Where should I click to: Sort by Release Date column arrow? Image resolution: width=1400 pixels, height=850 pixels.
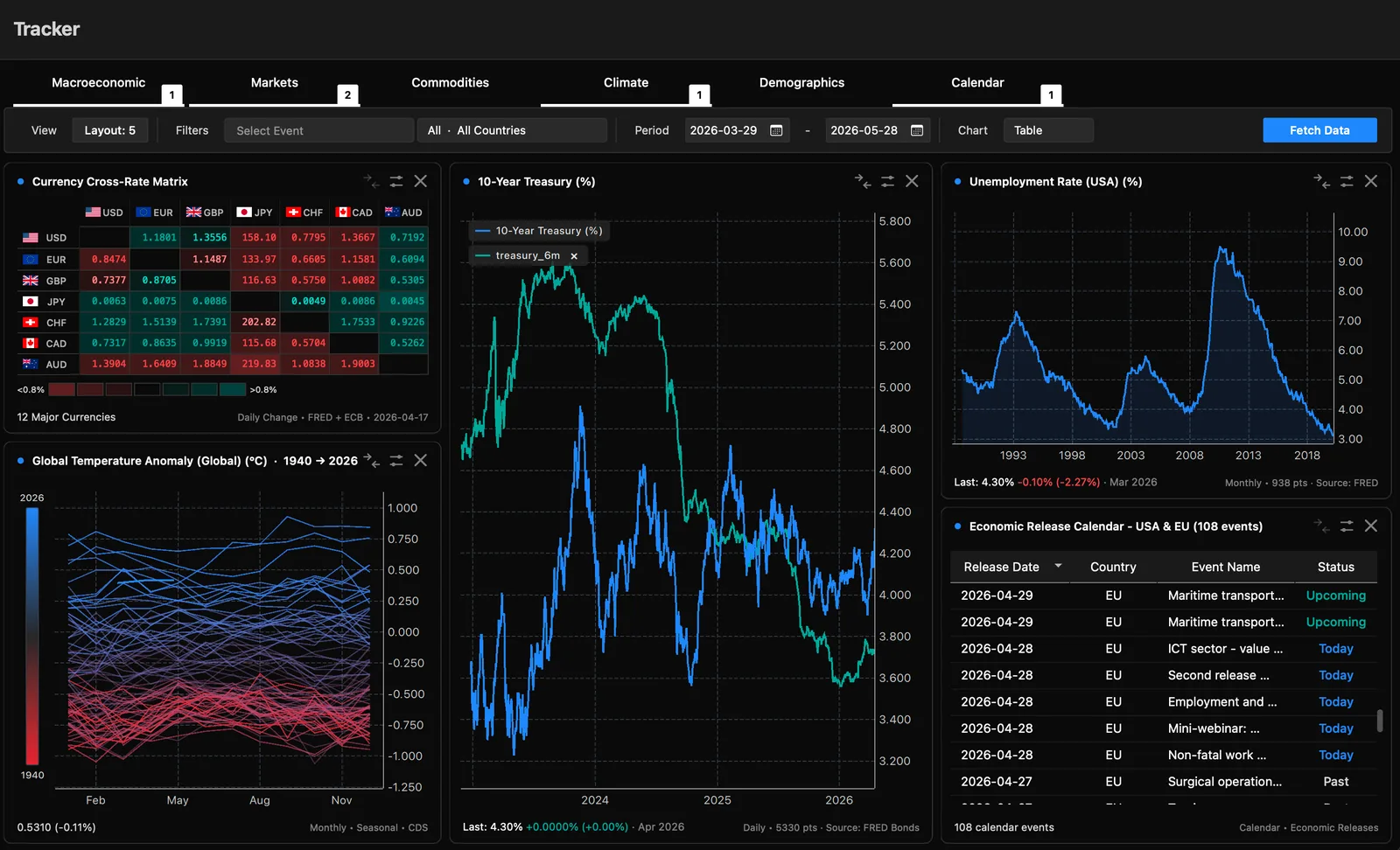1058,566
